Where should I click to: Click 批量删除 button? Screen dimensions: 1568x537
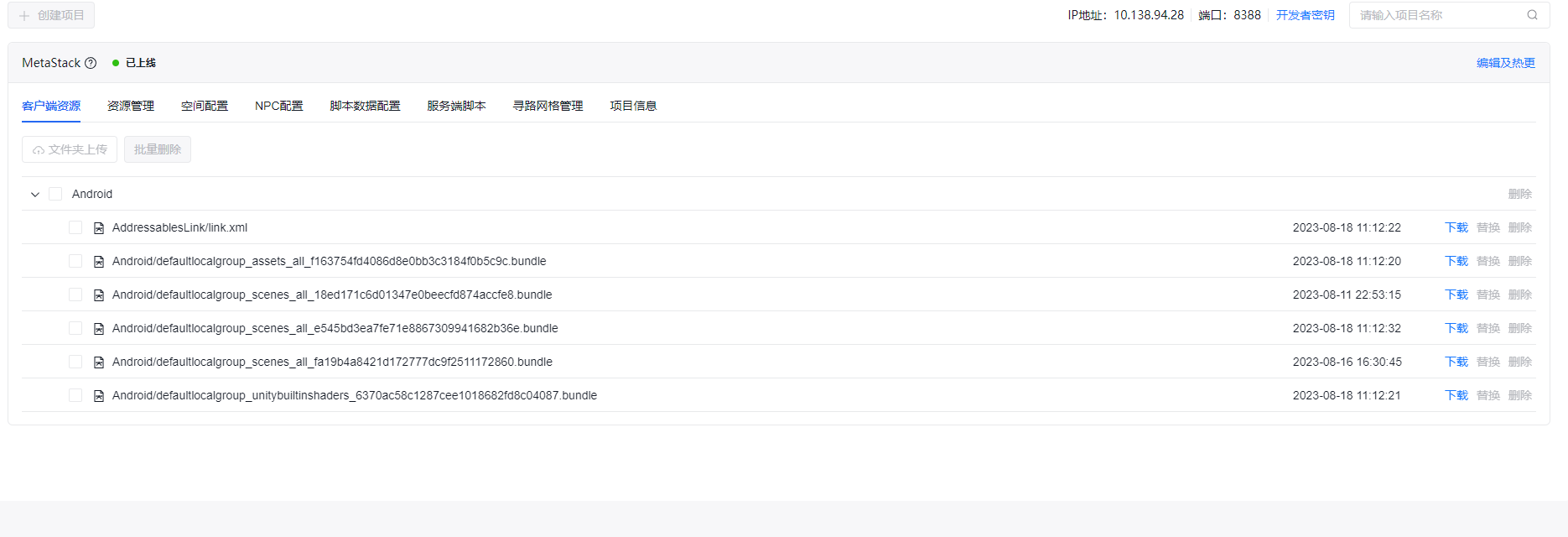pyautogui.click(x=158, y=149)
